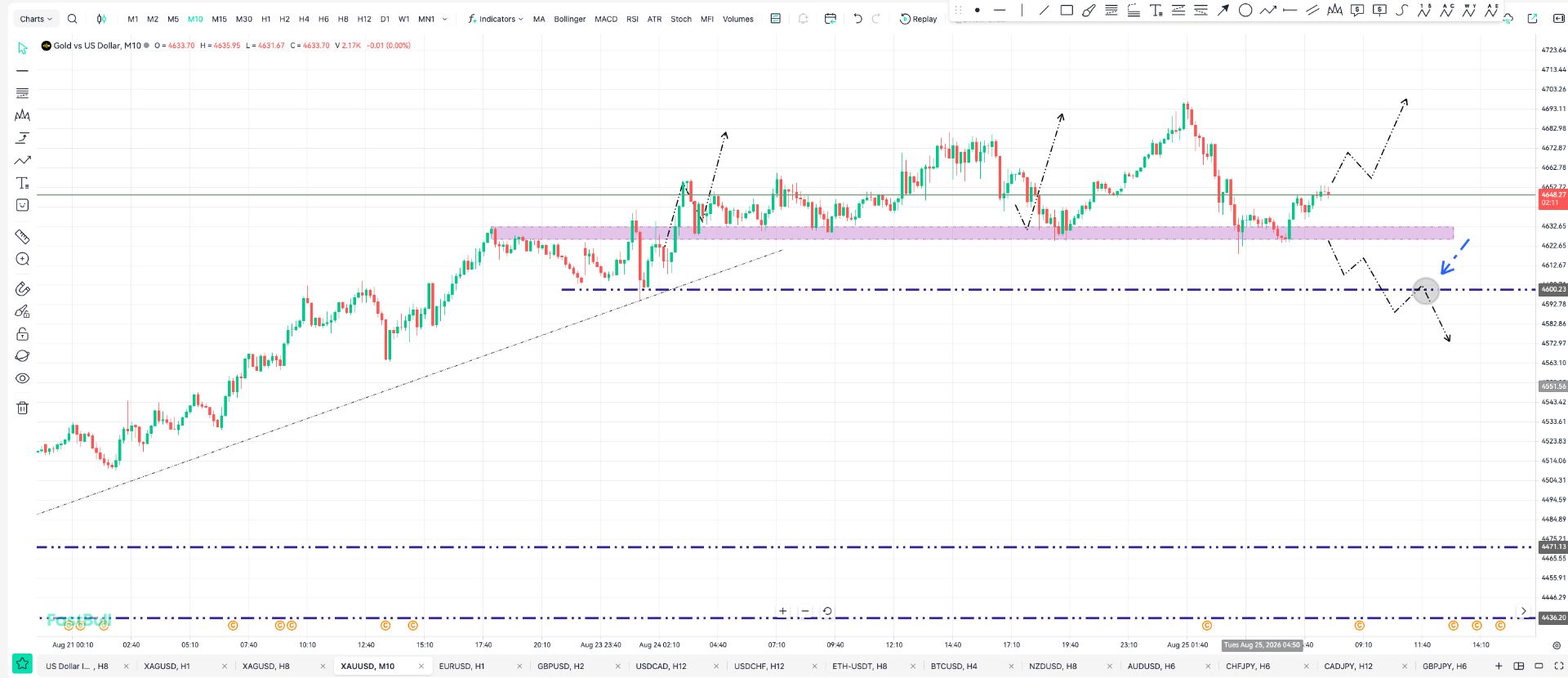Switch timeframe to M1

[x=133, y=19]
